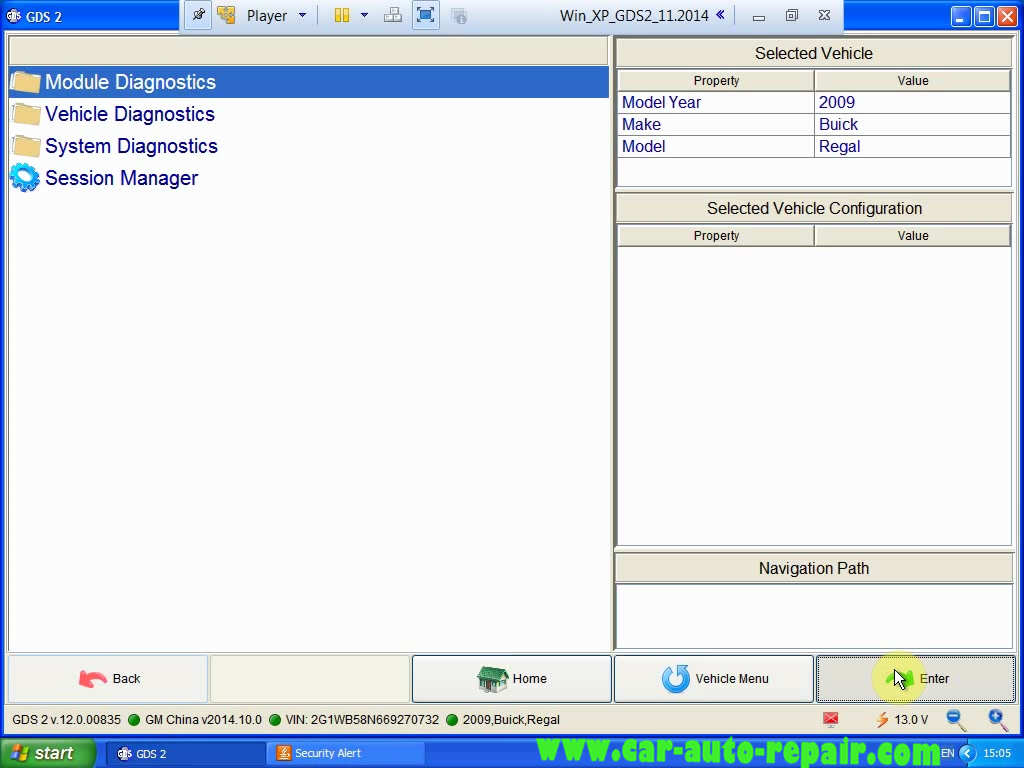The image size is (1024, 768).
Task: Go back with the Back button
Action: click(x=108, y=679)
